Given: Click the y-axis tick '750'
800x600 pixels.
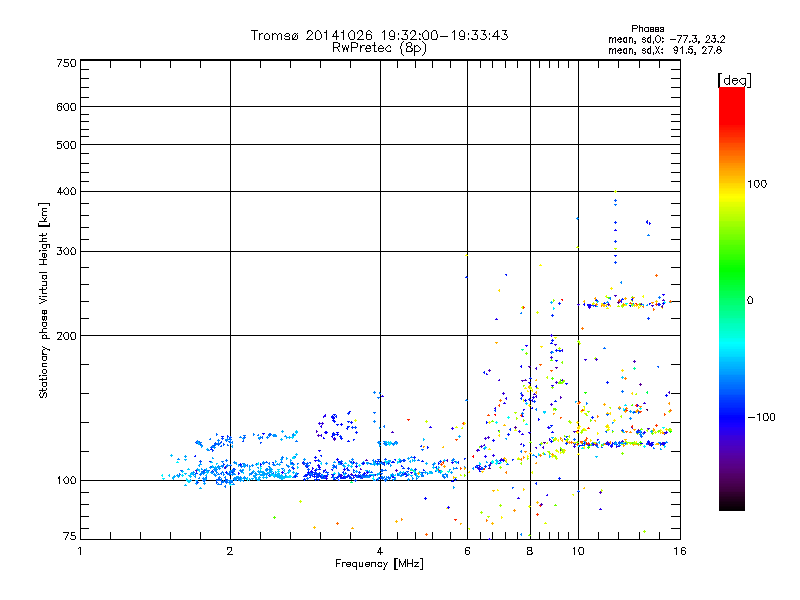Looking at the screenshot, I should coord(66,63).
